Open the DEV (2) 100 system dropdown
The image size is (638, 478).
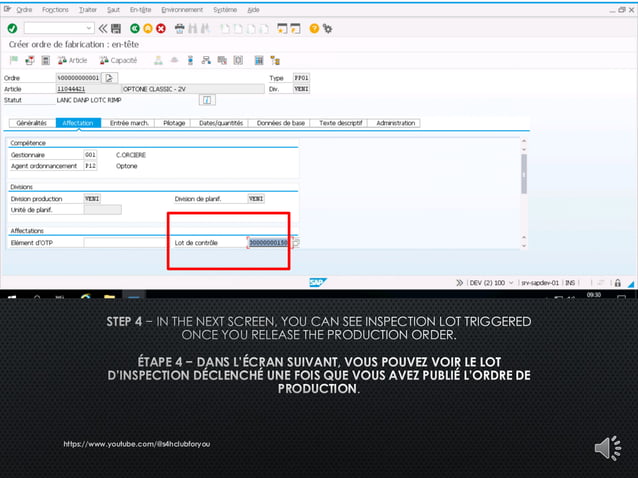(511, 283)
